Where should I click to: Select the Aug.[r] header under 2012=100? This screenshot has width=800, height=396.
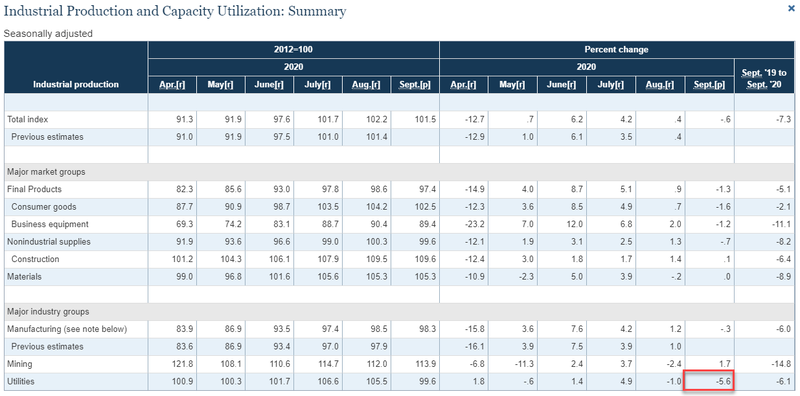pos(366,85)
